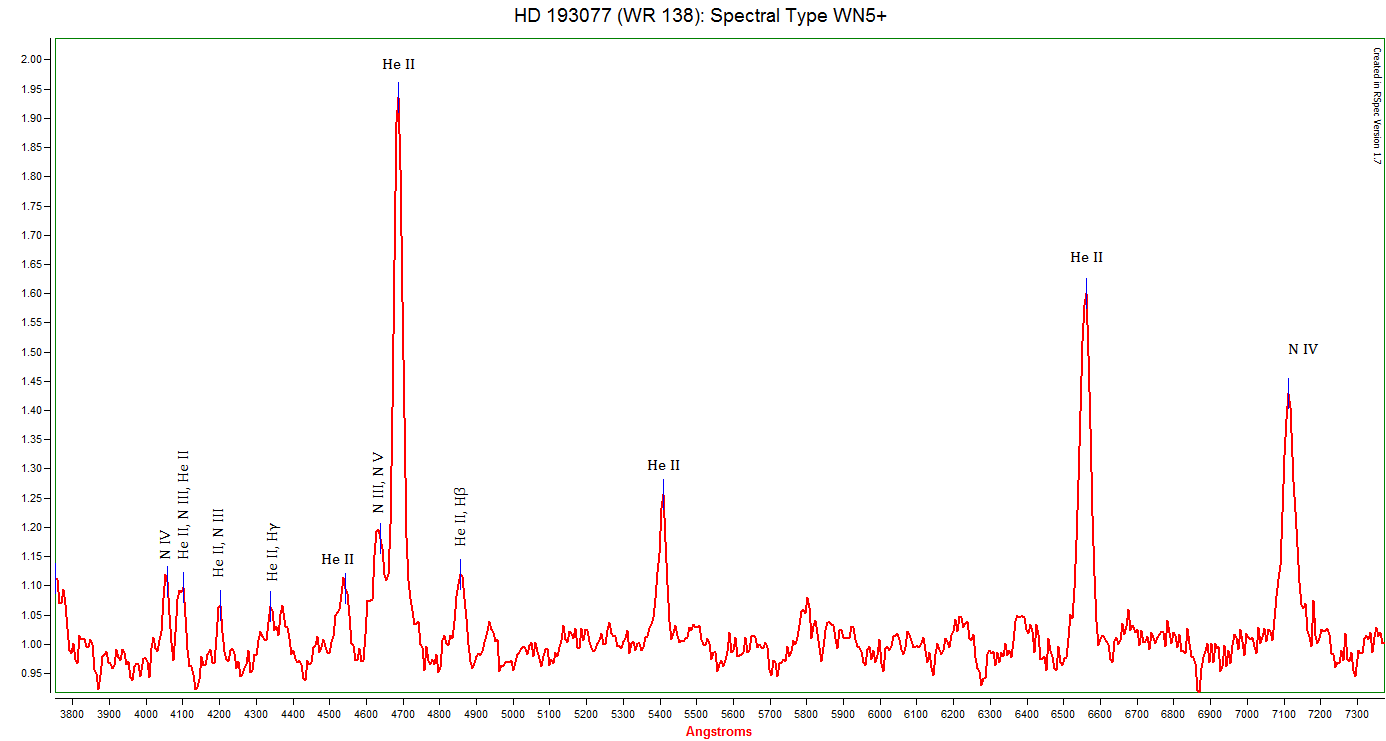
Task: Click the He II label above the 6560 peak
Action: coord(1086,257)
